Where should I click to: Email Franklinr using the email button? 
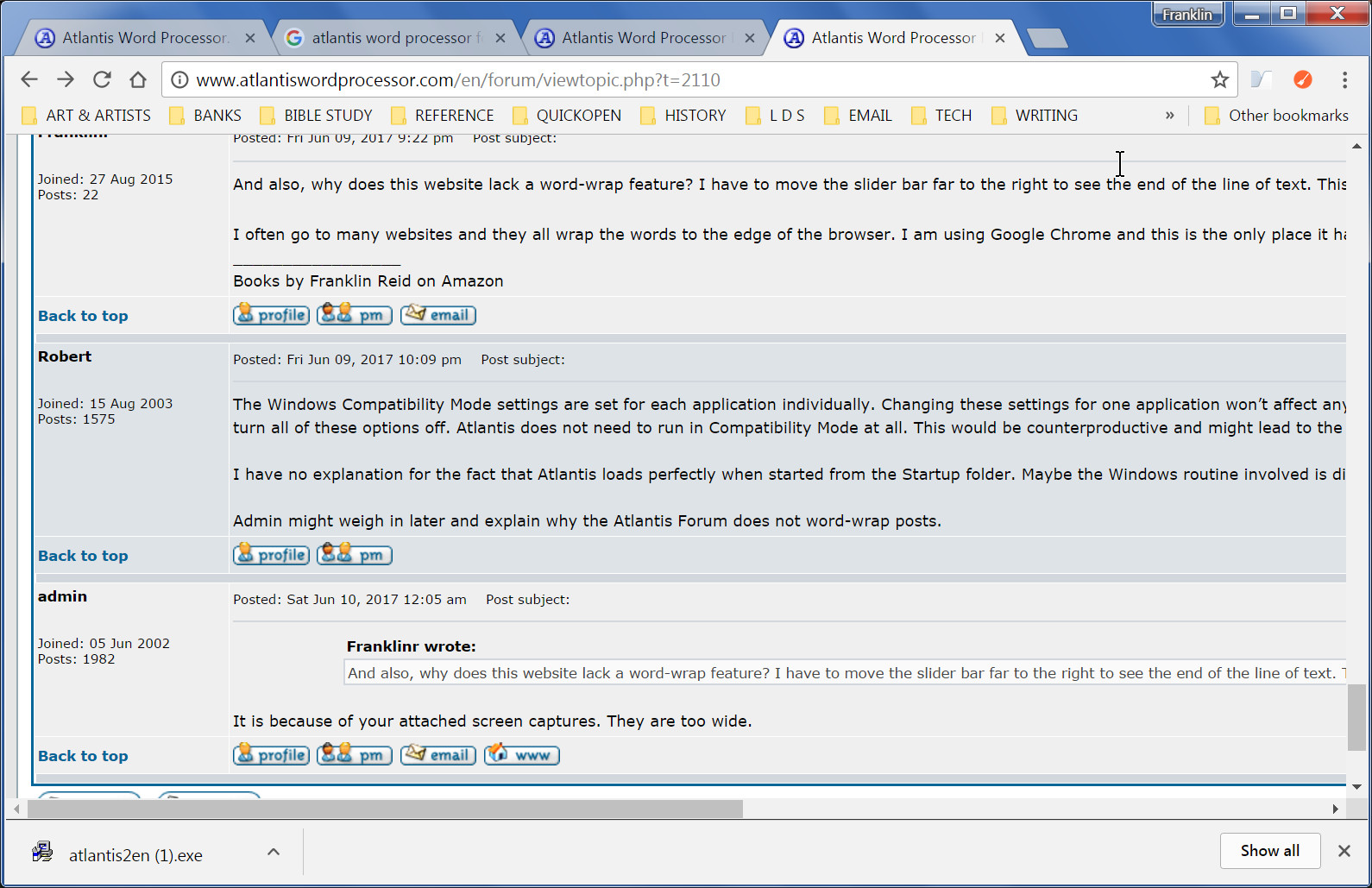coord(438,315)
